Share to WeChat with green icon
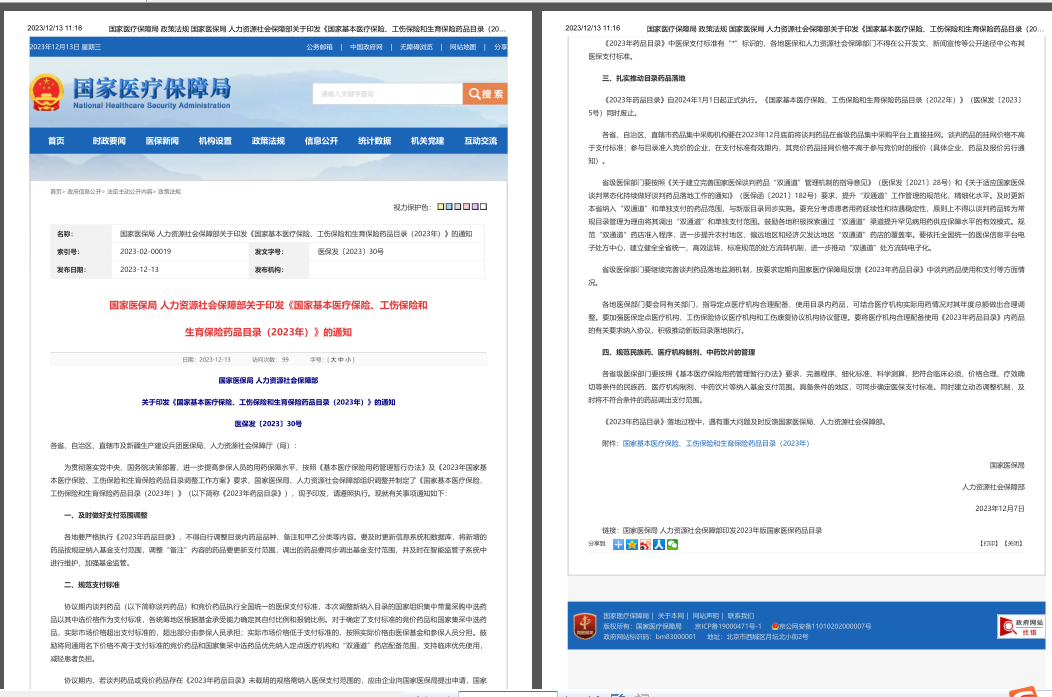 [673, 544]
